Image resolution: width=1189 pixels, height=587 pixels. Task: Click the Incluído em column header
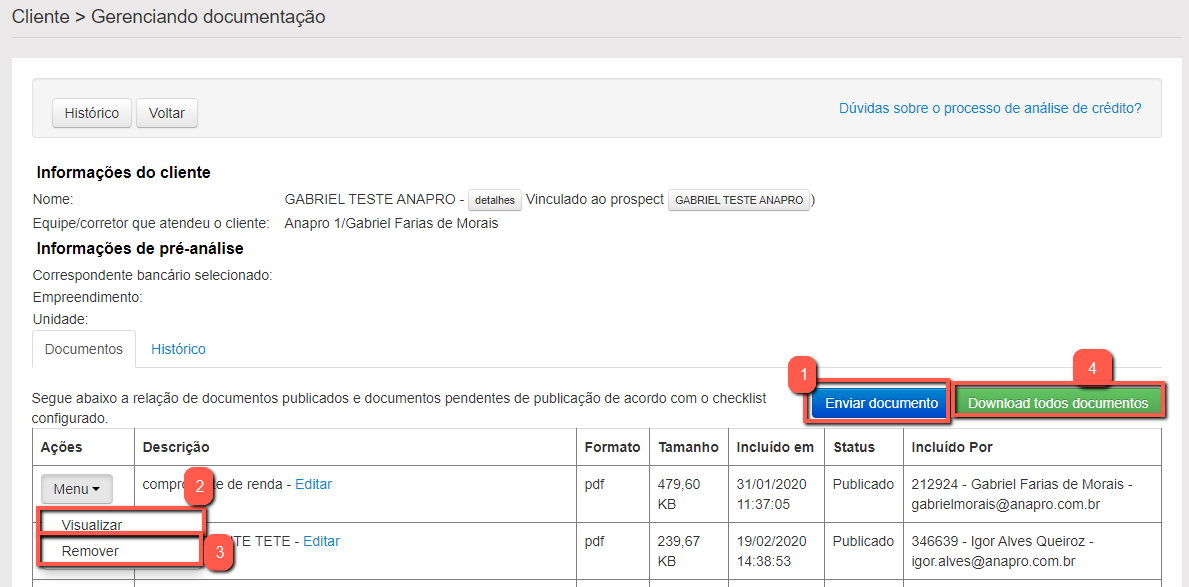(x=775, y=447)
